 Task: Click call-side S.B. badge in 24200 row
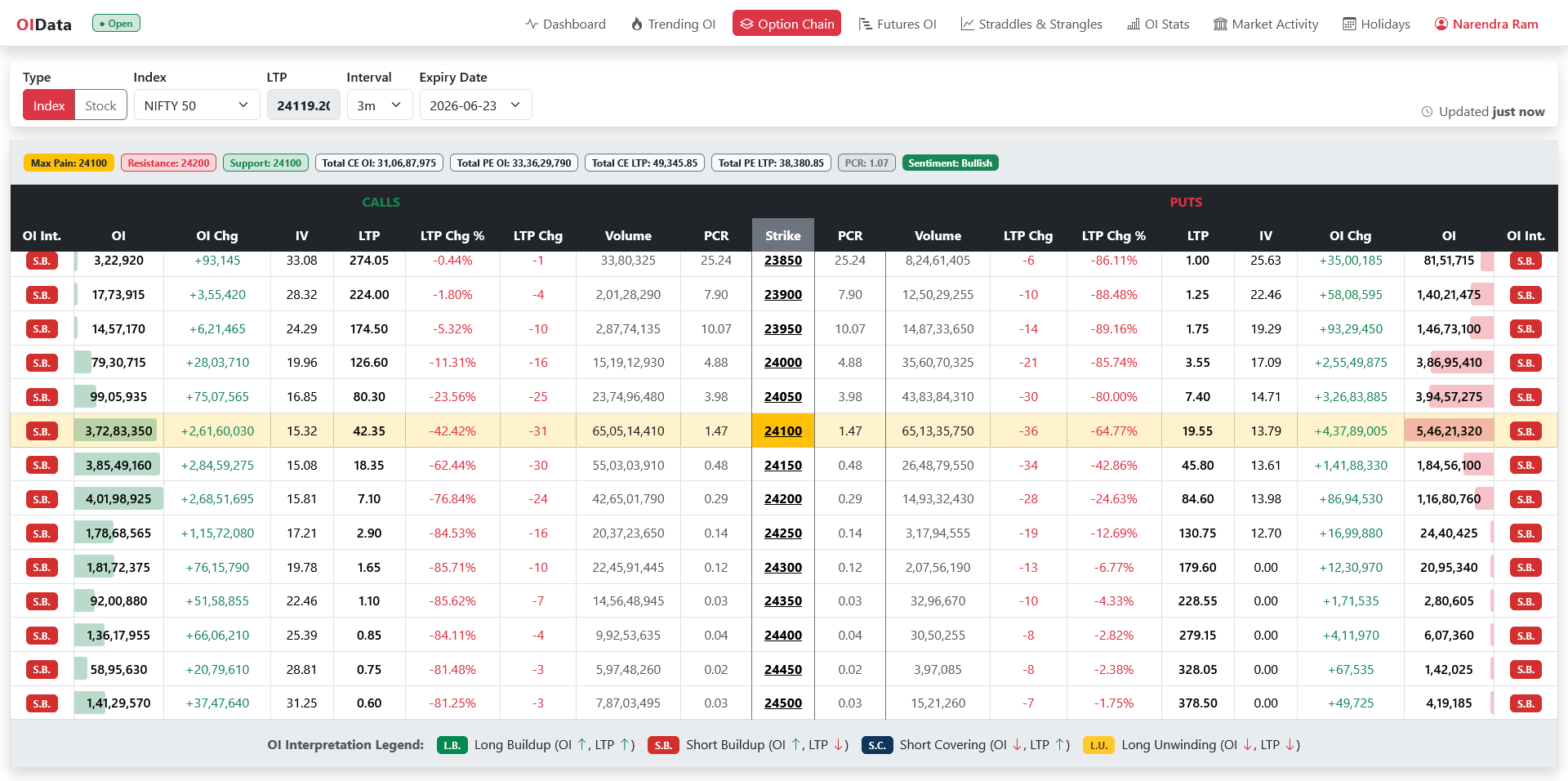(x=42, y=499)
